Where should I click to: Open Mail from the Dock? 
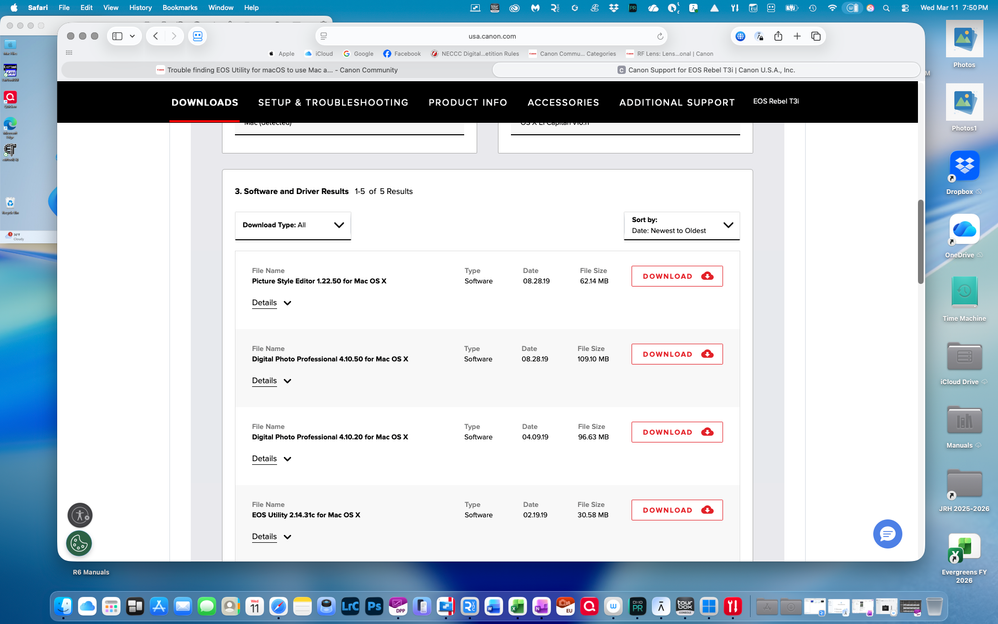click(x=183, y=606)
